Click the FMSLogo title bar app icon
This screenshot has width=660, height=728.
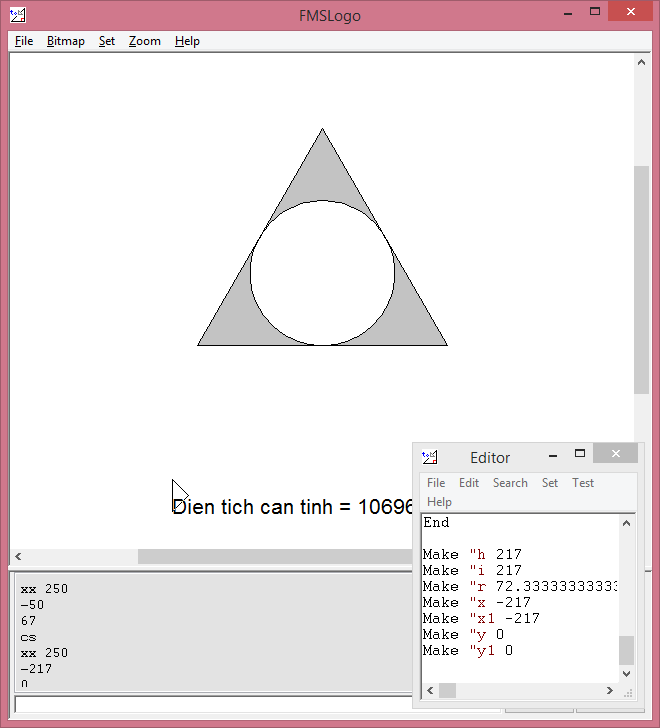pyautogui.click(x=18, y=15)
